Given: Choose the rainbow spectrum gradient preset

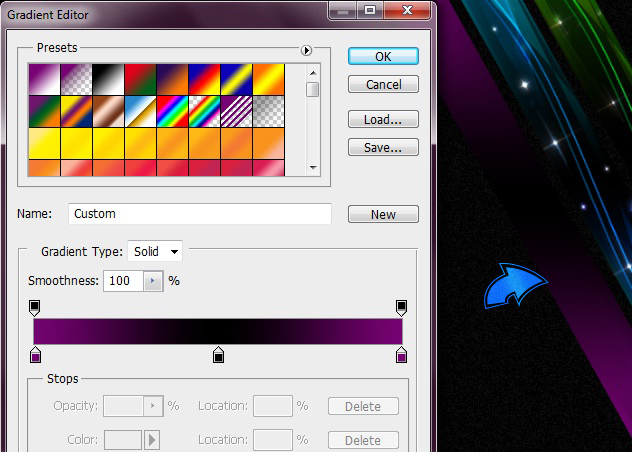Looking at the screenshot, I should point(172,110).
